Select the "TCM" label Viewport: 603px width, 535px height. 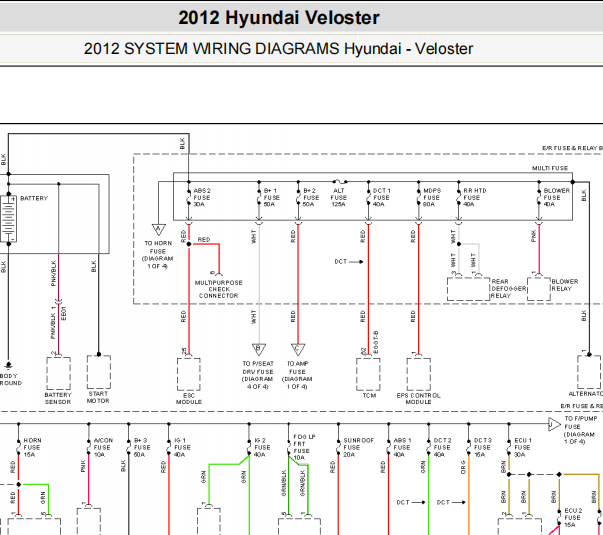(369, 395)
